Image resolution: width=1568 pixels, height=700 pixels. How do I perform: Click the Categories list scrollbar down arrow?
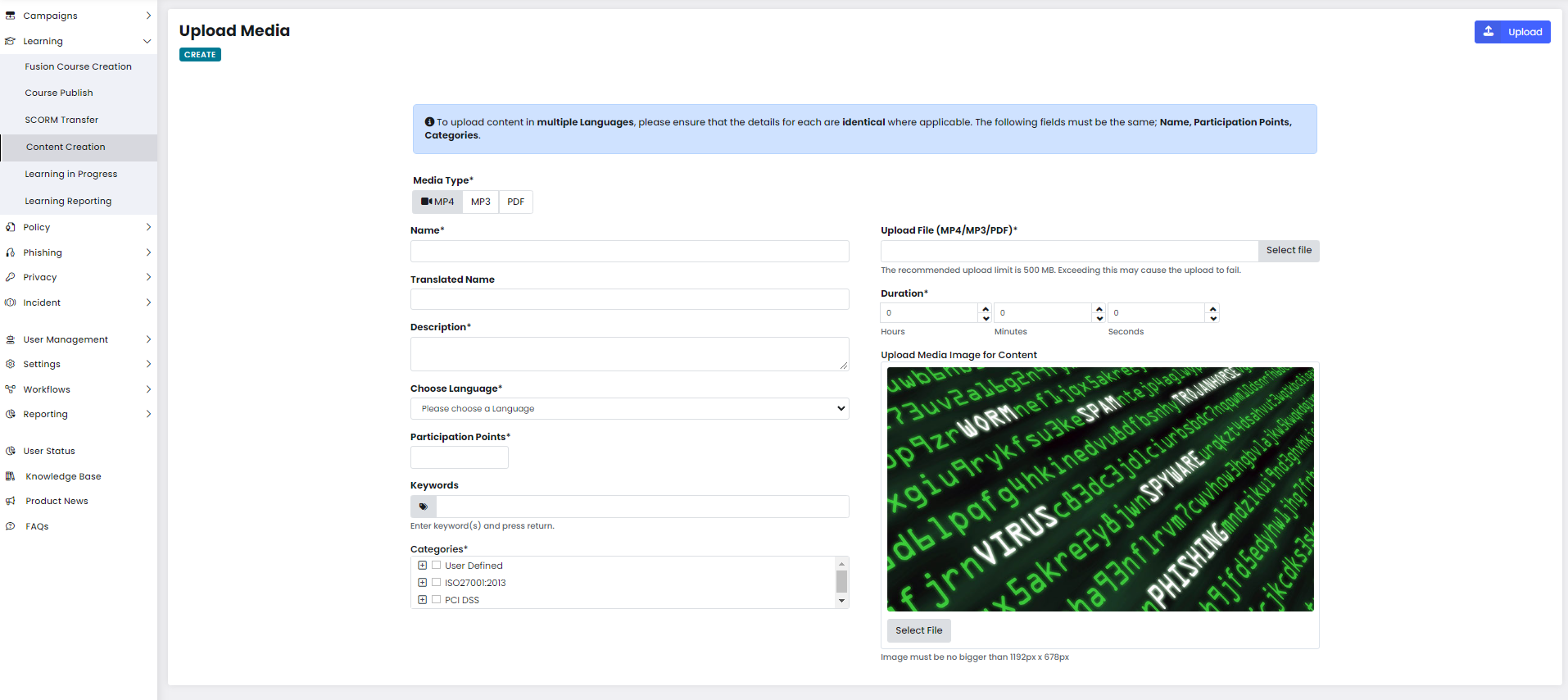point(841,601)
